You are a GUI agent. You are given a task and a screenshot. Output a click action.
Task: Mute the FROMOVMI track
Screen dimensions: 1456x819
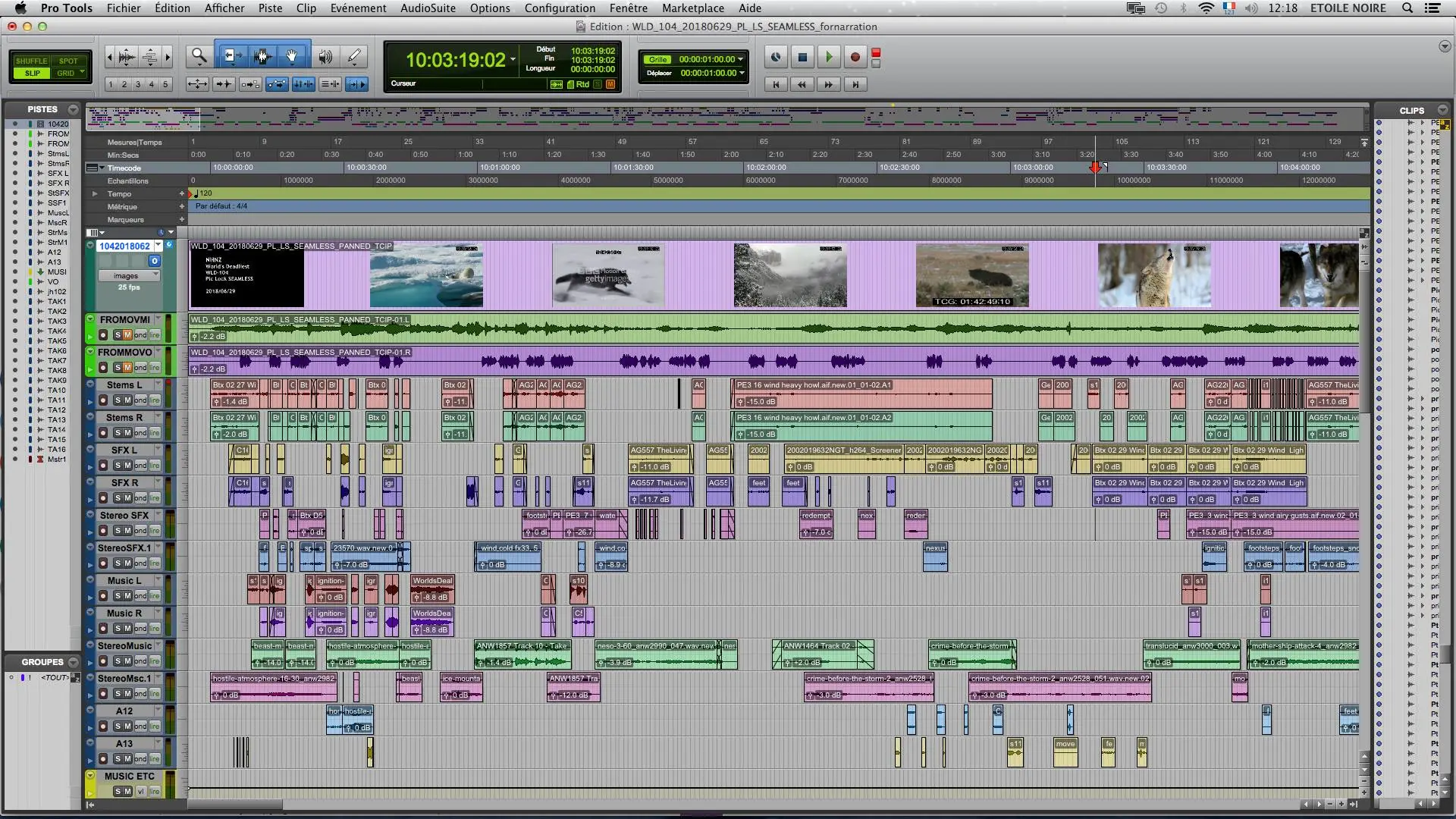[127, 334]
